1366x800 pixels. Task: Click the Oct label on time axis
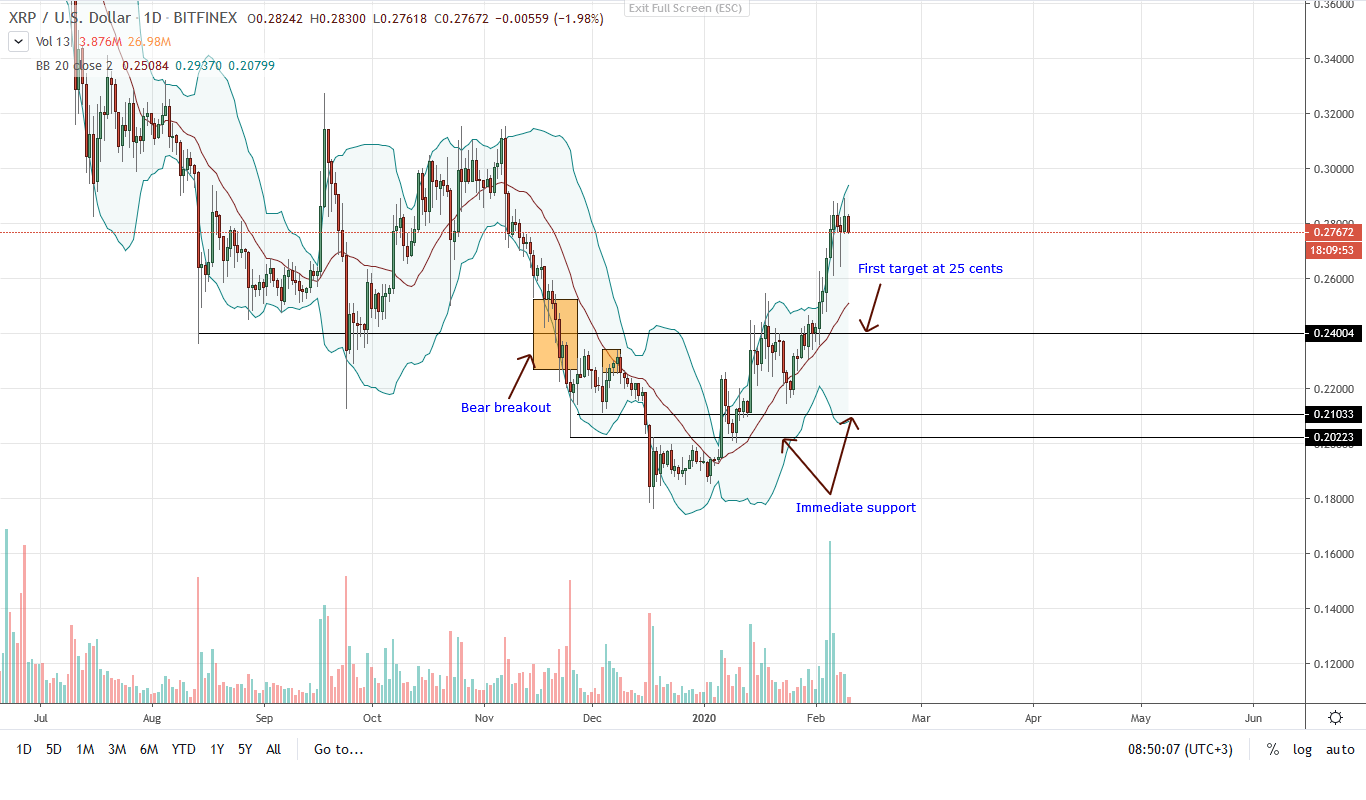pos(372,718)
